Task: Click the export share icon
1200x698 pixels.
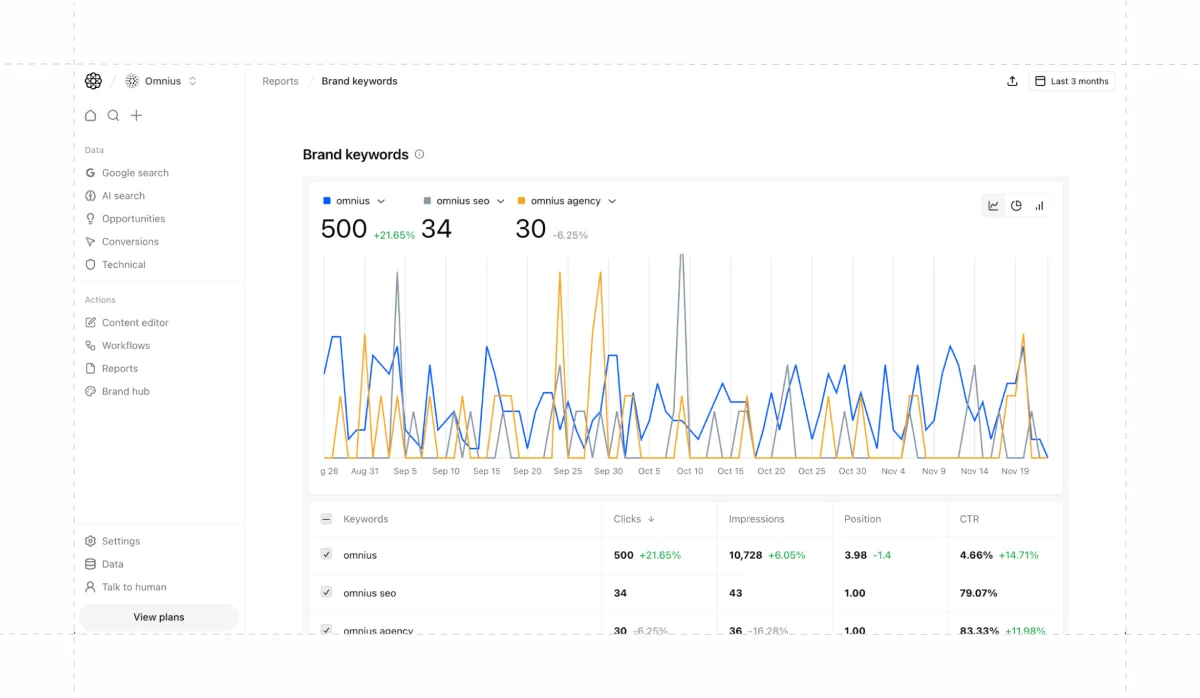Action: [x=1012, y=81]
